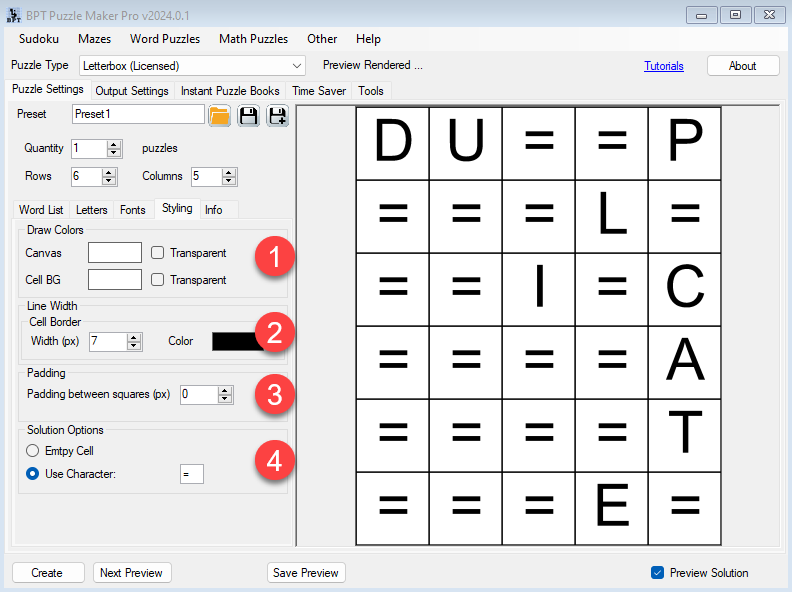Open the preset folder icon
Viewport: 792px width, 592px height.
click(220, 116)
